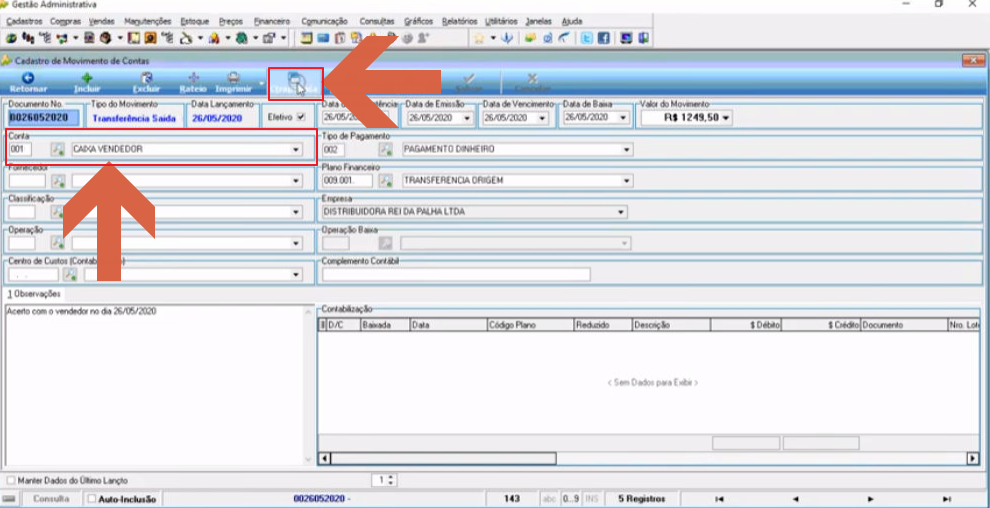Go to previous record navigation arrow
990x508 pixels.
pos(796,499)
